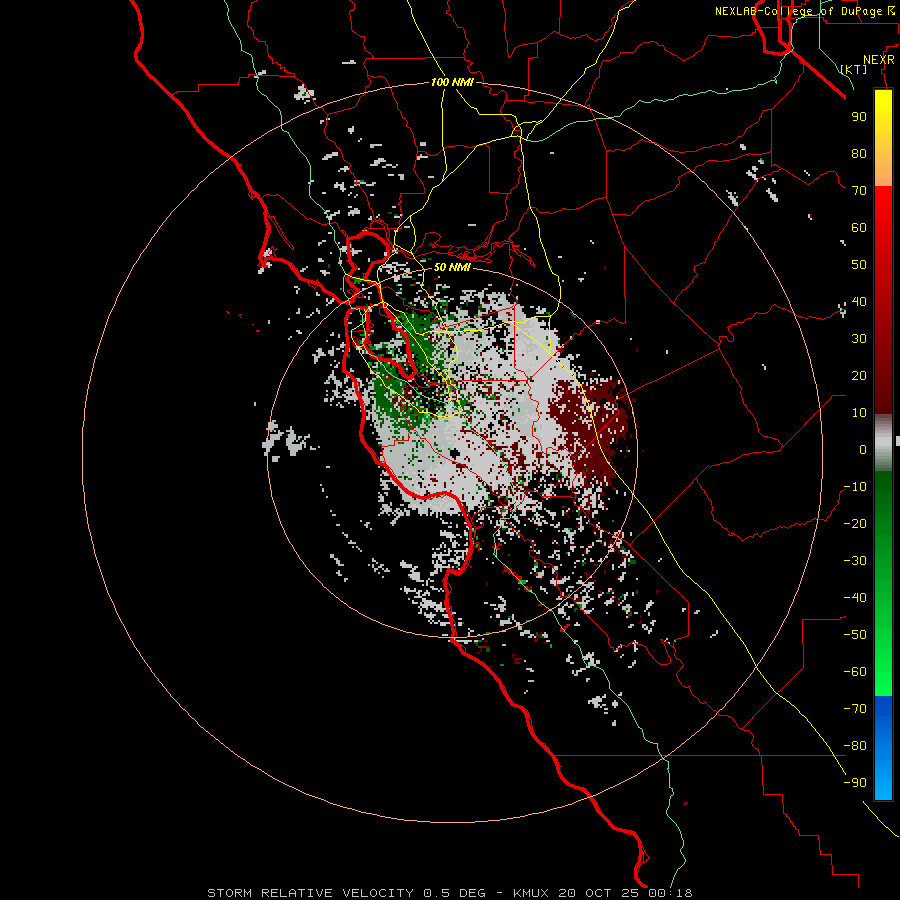Click the 100 NMI range ring label
900x900 pixels.
coord(452,82)
